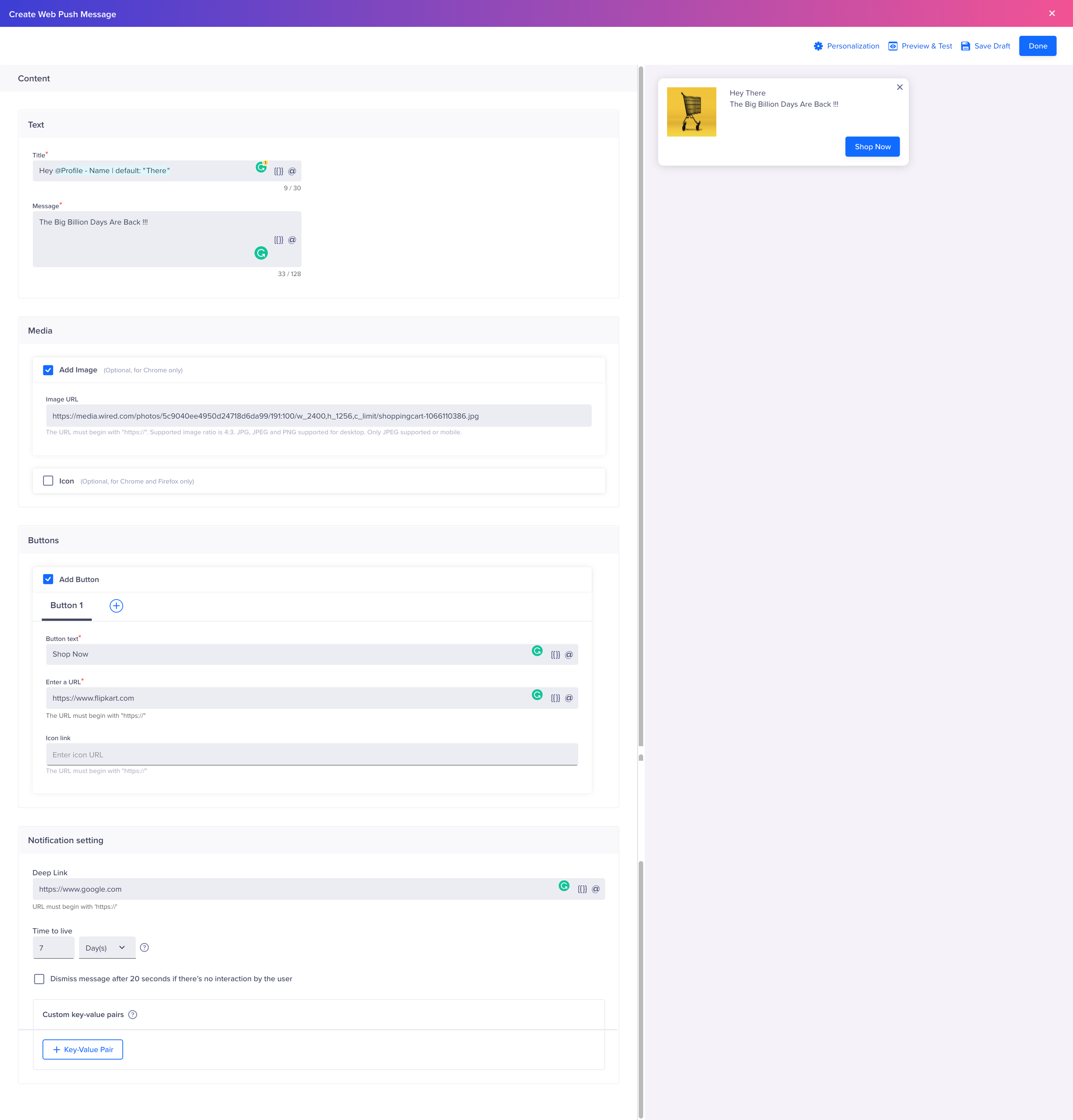1073x1120 pixels.
Task: Dismiss the notification preview with X
Action: click(899, 87)
